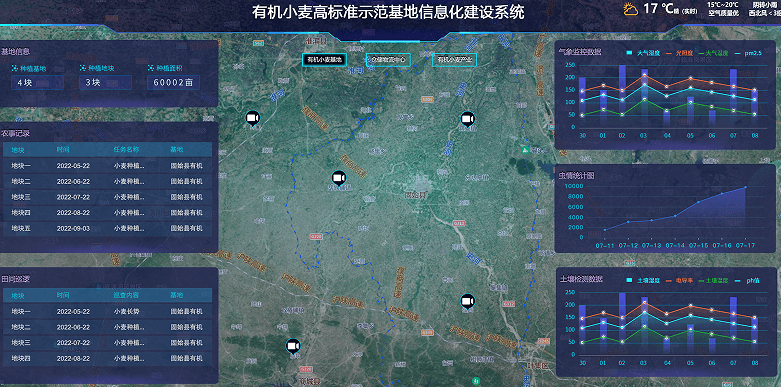Click the 固始县 label on the map
Viewport: 781px width, 387px height.
(415, 195)
